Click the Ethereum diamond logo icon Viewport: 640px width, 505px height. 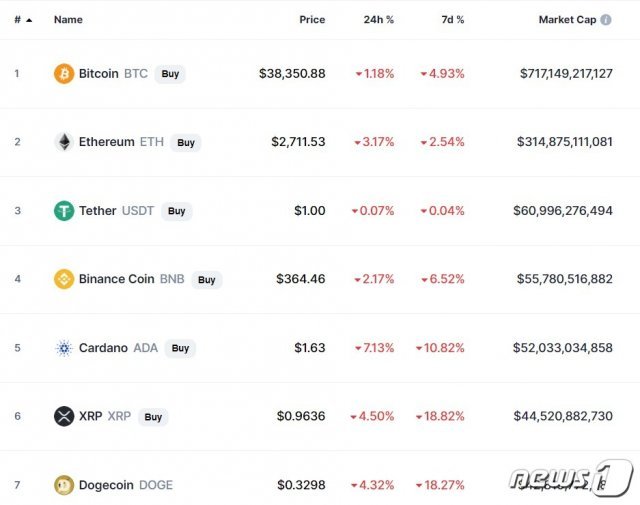pyautogui.click(x=64, y=142)
